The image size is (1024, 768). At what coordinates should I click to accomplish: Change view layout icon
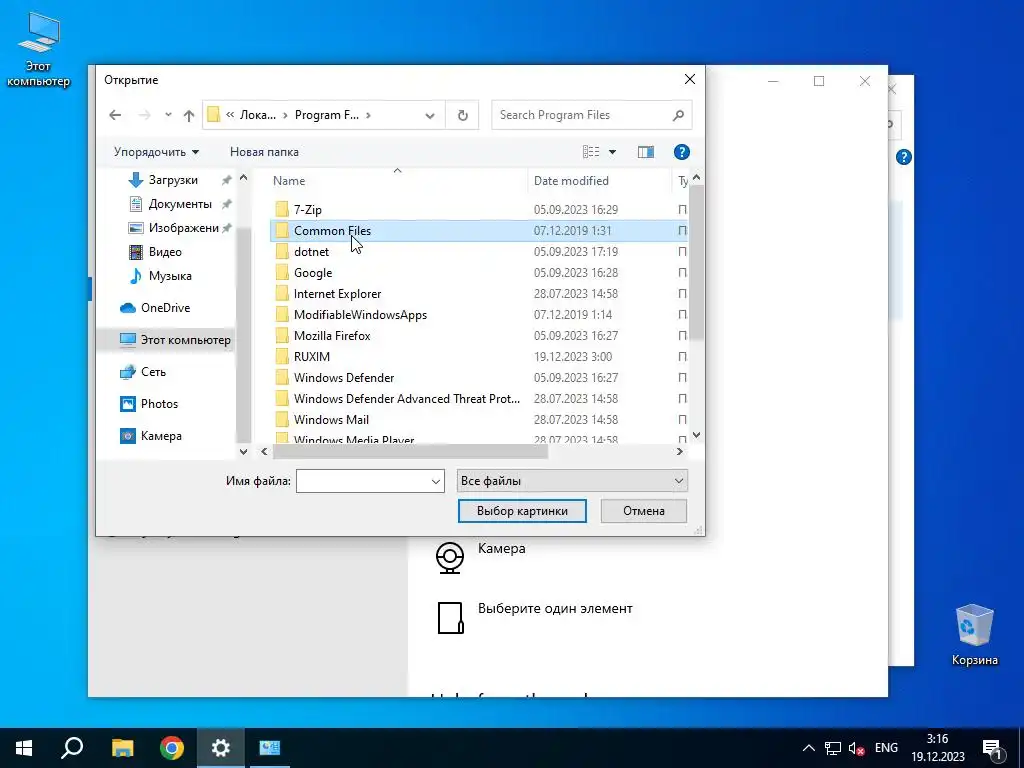591,152
